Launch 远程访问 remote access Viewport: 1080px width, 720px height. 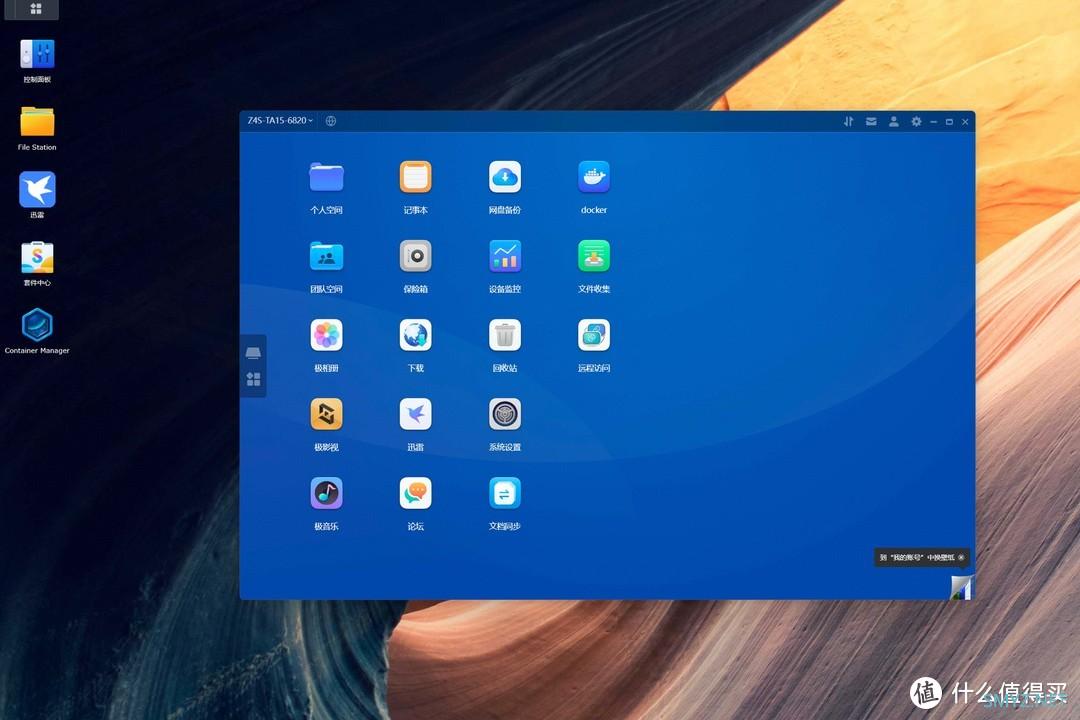click(594, 336)
